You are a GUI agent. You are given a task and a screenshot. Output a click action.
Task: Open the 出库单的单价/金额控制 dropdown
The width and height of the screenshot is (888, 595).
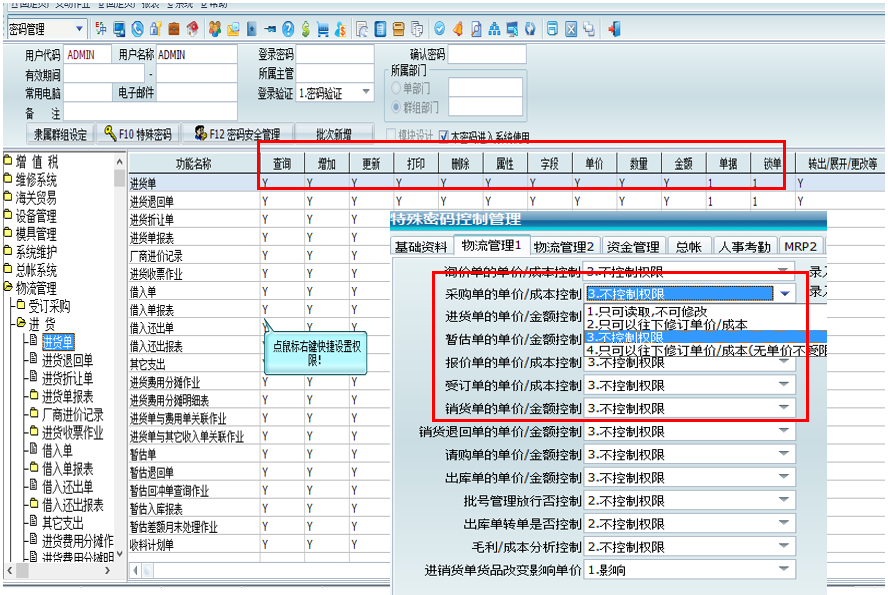(x=784, y=477)
